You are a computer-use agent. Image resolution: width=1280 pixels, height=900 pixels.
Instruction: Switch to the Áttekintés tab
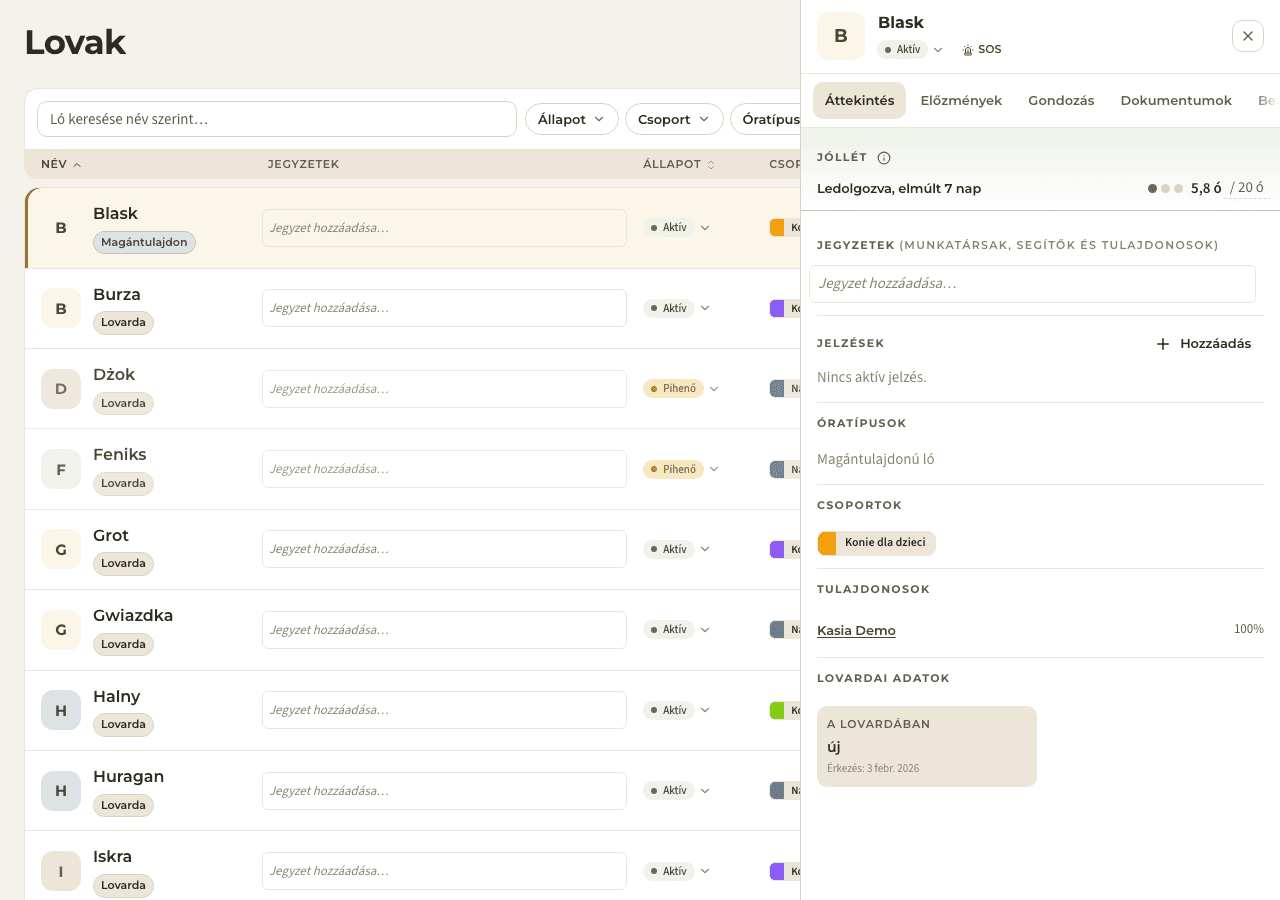860,100
